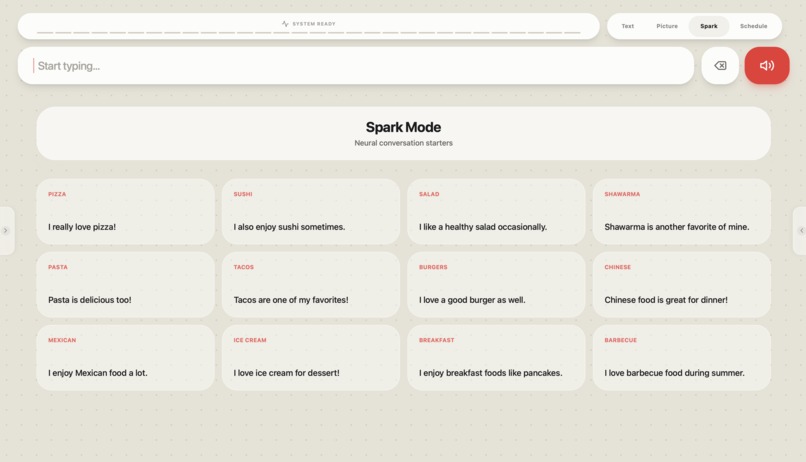The width and height of the screenshot is (806, 462).
Task: Switch to the Picture tab
Action: click(x=667, y=26)
